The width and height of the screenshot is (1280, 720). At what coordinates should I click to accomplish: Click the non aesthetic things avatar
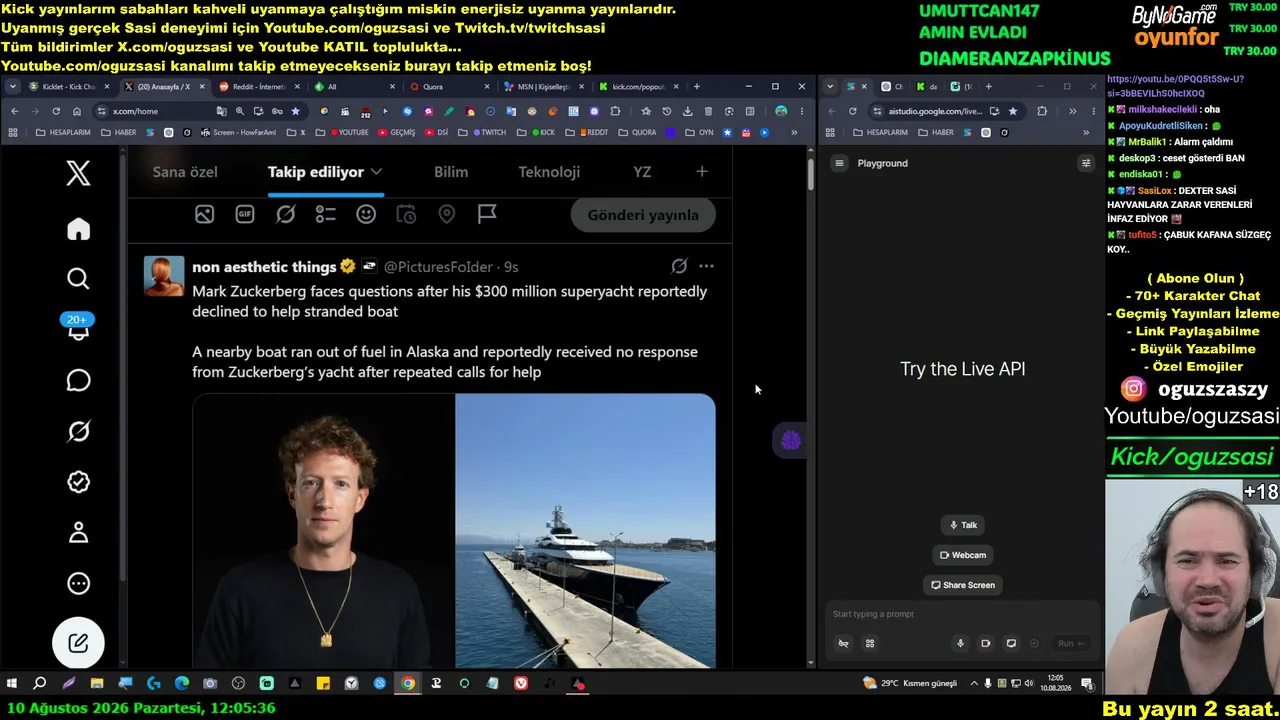(164, 276)
